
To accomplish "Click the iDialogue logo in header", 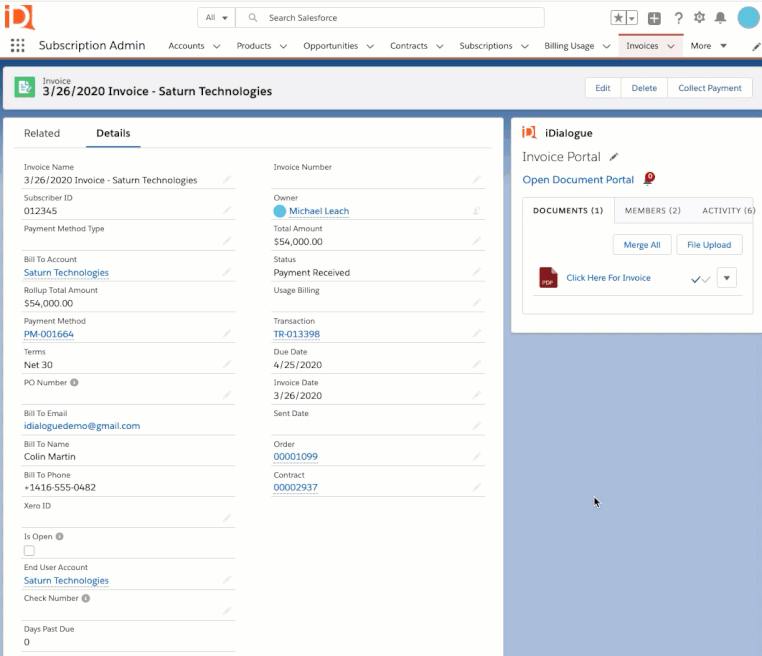I will tap(19, 17).
